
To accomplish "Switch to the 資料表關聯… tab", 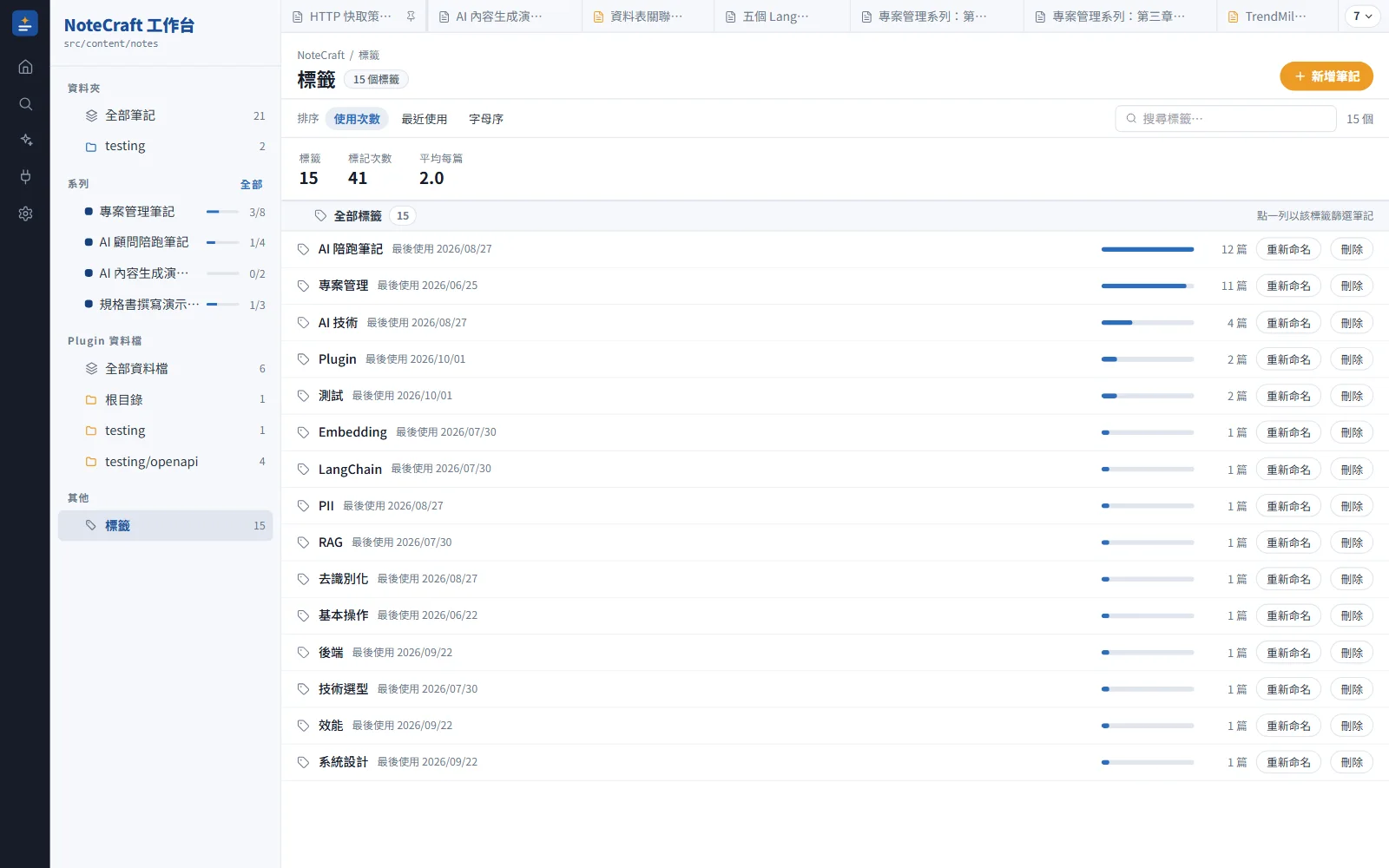I will pyautogui.click(x=648, y=16).
